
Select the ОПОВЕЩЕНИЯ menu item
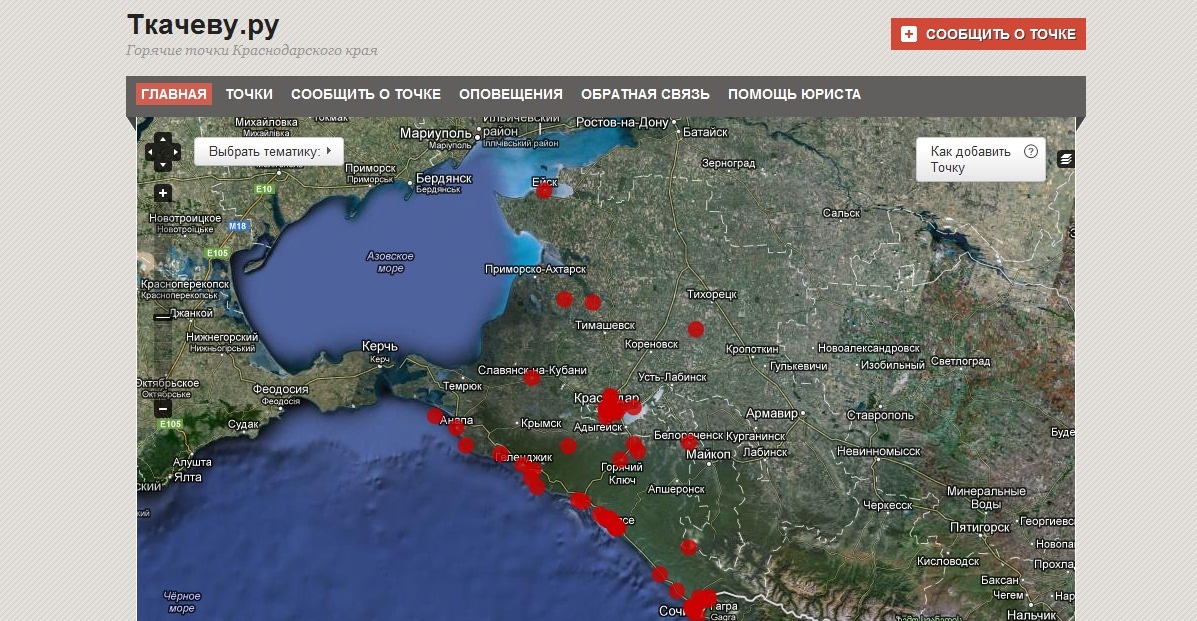(x=511, y=95)
